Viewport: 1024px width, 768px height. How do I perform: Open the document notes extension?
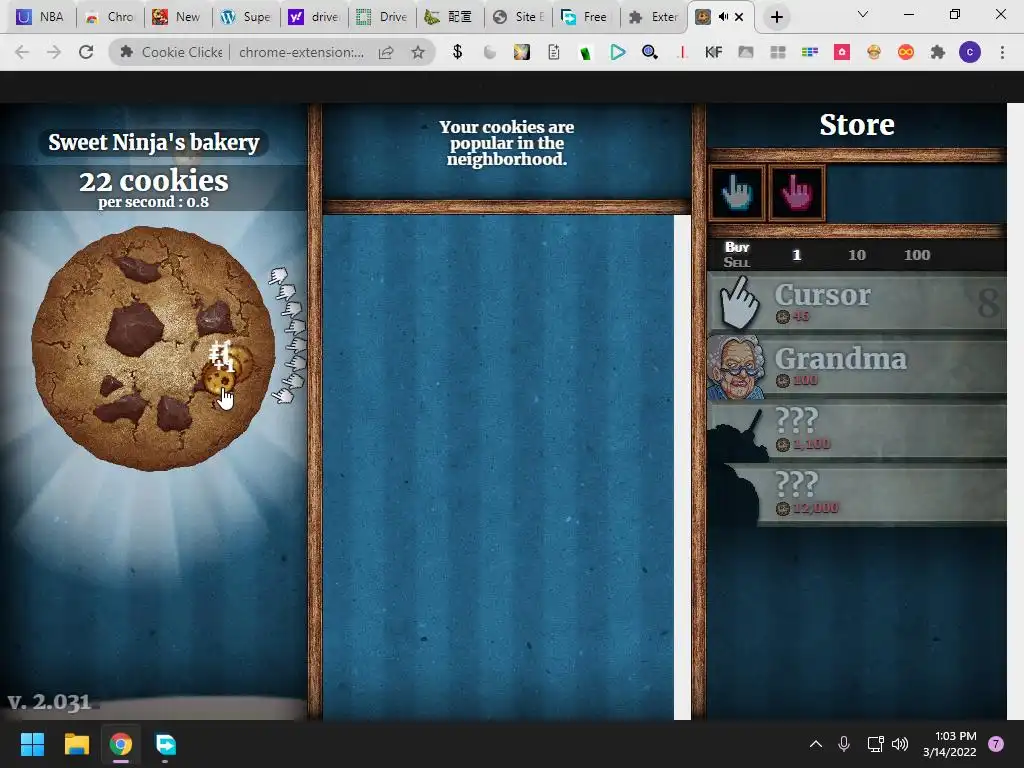[553, 52]
